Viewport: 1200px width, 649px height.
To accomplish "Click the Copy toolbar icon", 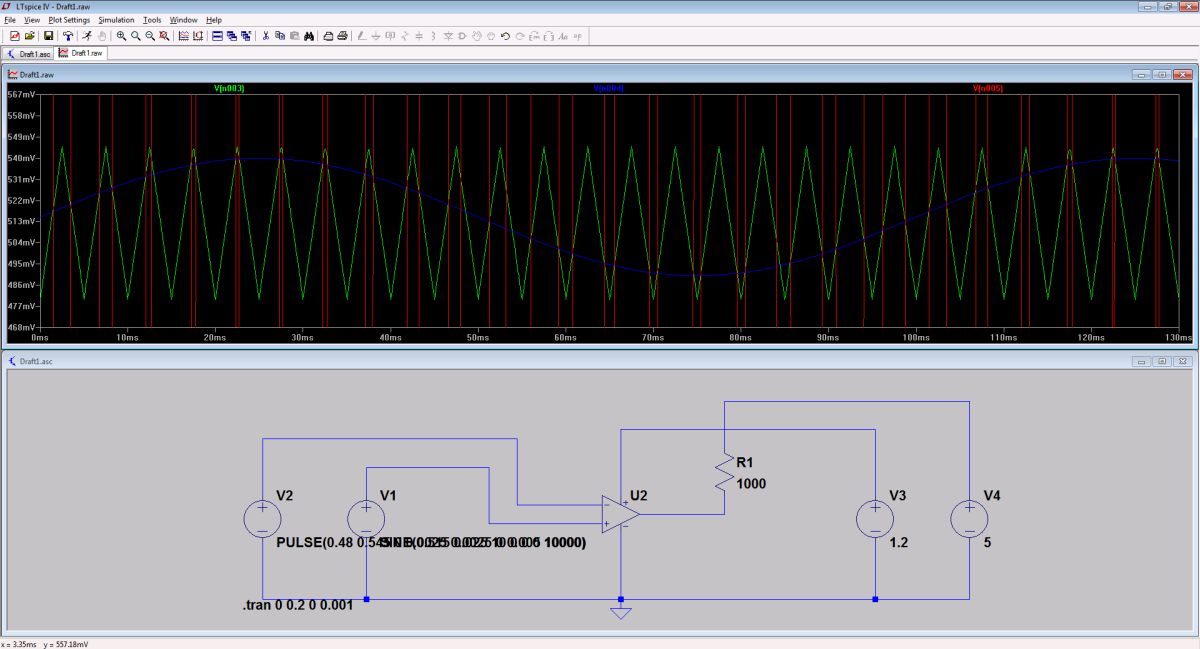I will (280, 36).
